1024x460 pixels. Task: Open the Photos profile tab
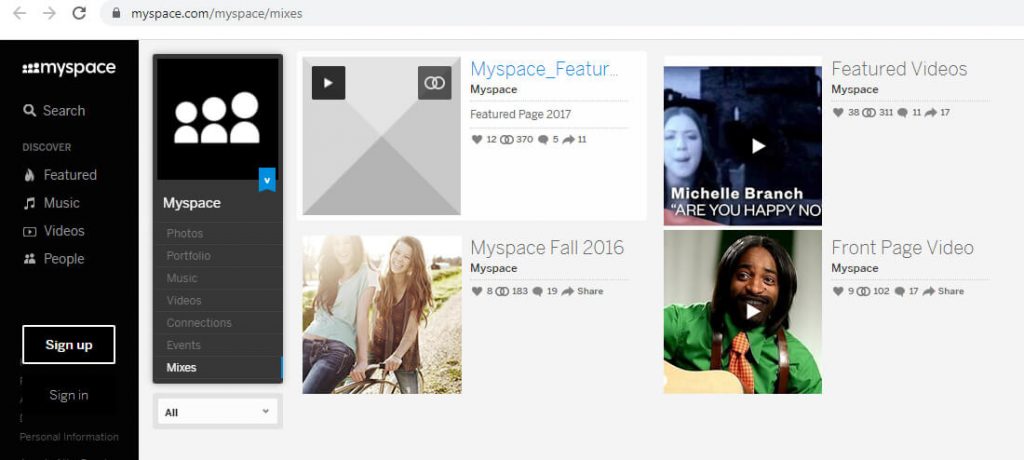(x=218, y=233)
